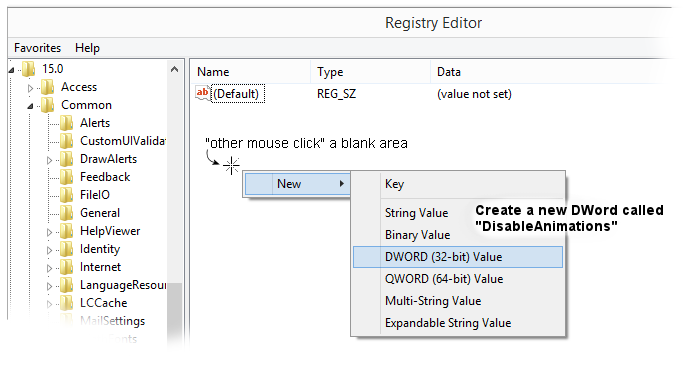This screenshot has height=368, width=683.
Task: Open the New submenu in context menu
Action: click(x=298, y=184)
